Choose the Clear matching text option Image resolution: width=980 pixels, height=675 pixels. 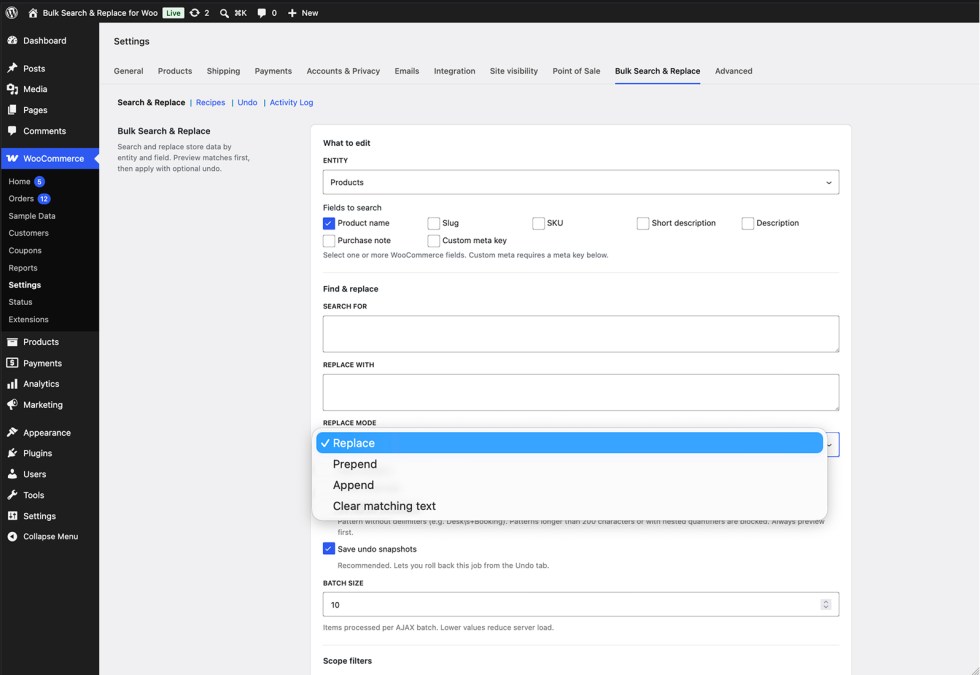point(569,506)
